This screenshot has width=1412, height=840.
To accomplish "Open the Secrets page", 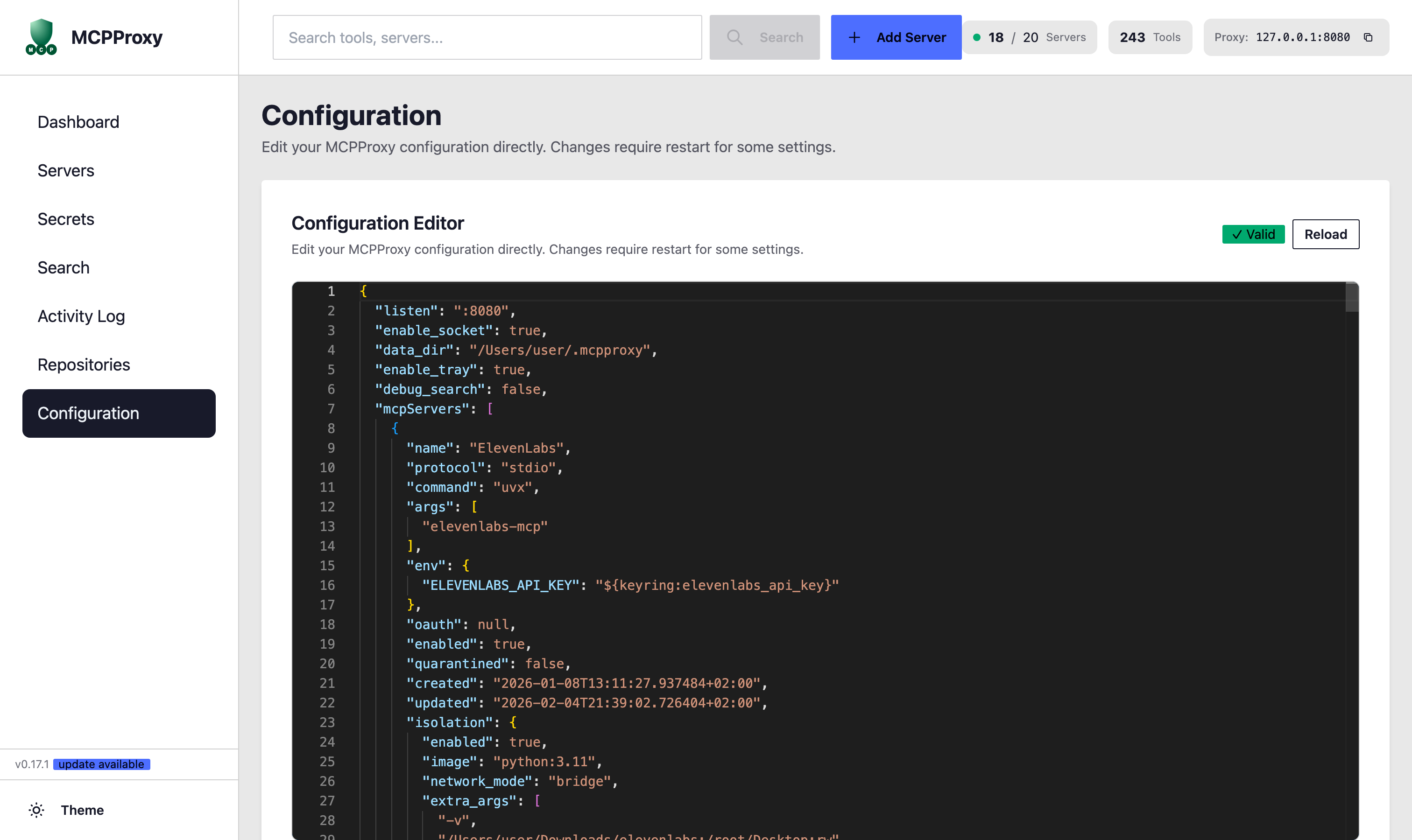I will (66, 219).
